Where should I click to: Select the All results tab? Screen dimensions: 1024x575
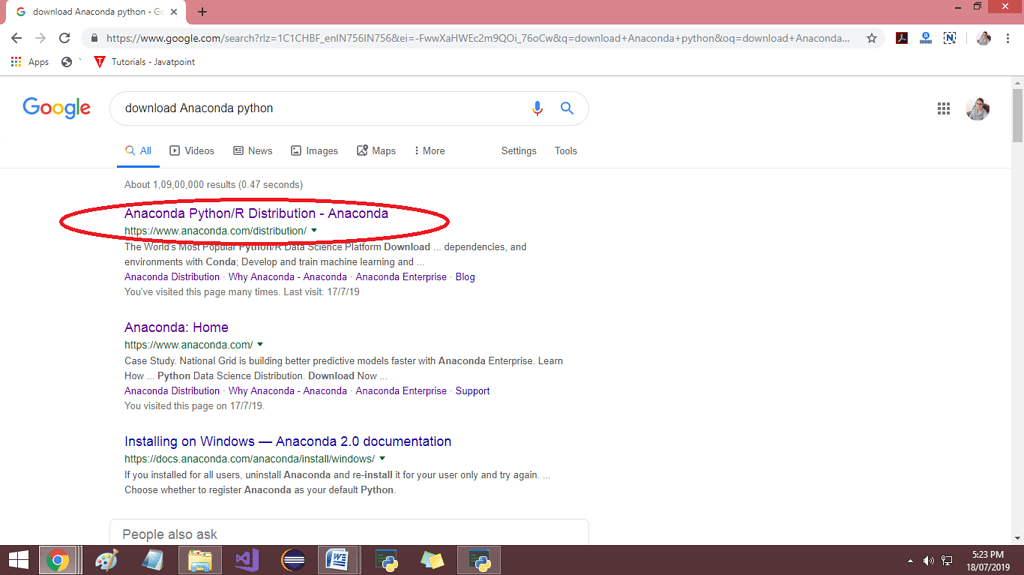point(138,151)
